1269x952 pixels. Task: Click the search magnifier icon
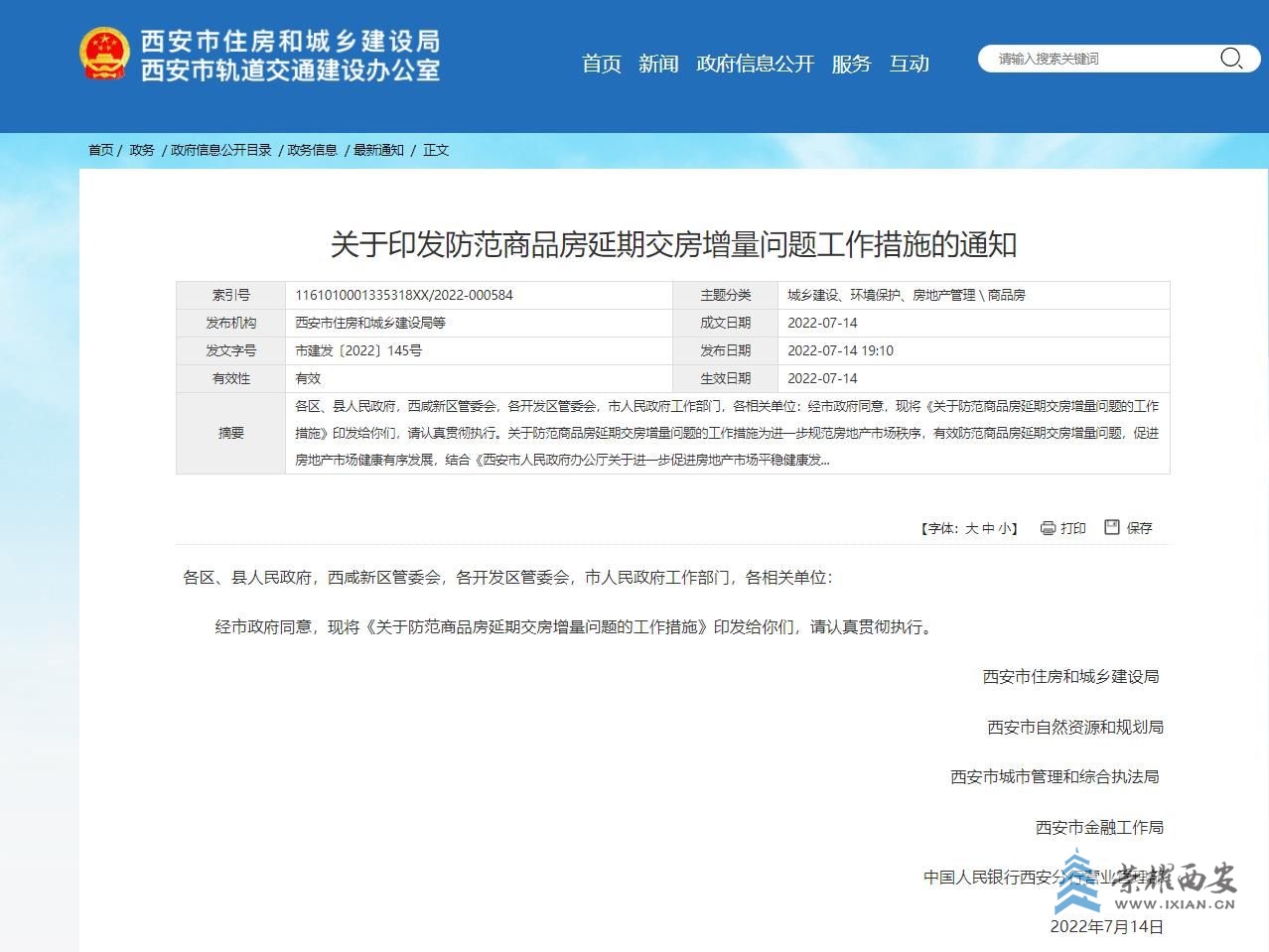[1231, 59]
